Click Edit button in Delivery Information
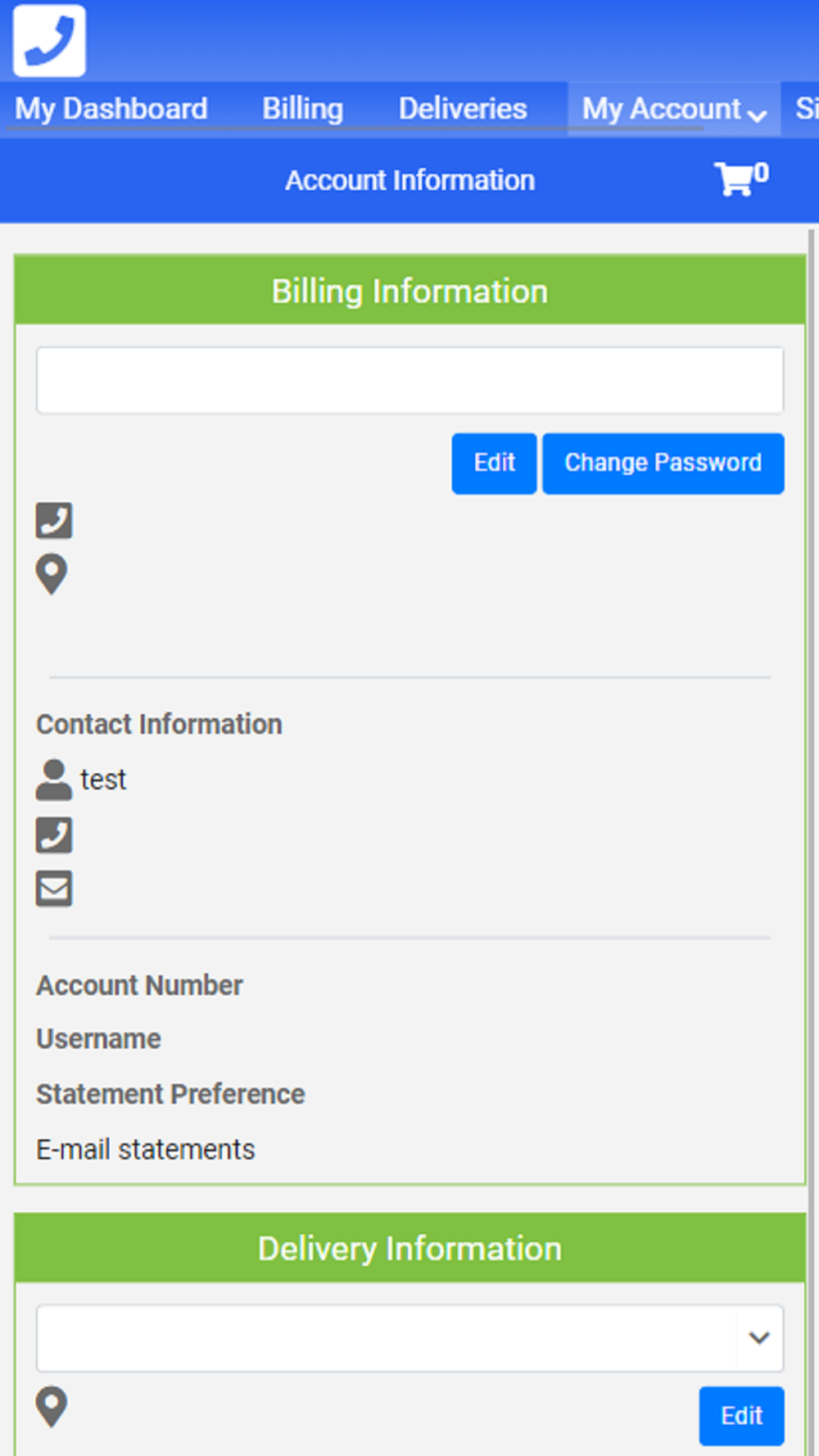Image resolution: width=819 pixels, height=1456 pixels. pyautogui.click(x=741, y=1416)
